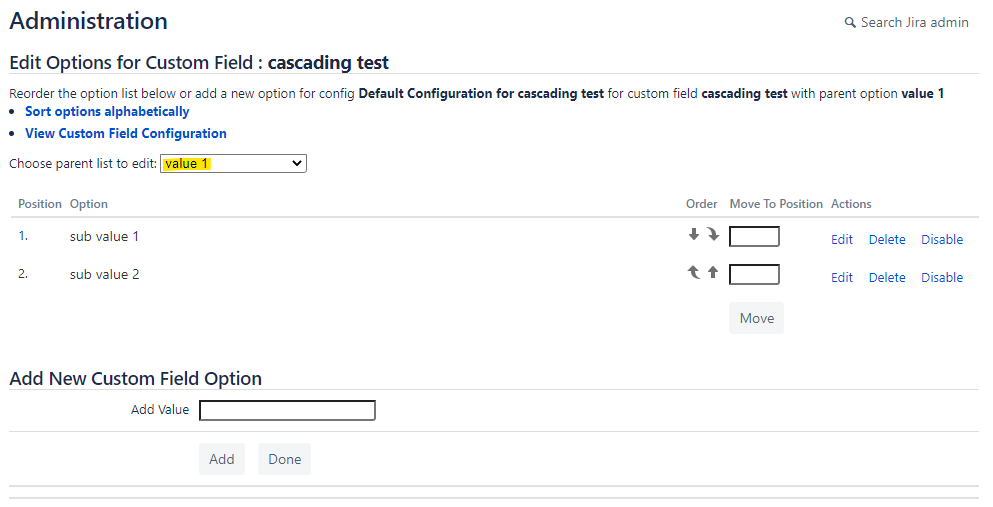Delete the sub value 1 option
The width and height of the screenshot is (993, 507).
(x=887, y=240)
